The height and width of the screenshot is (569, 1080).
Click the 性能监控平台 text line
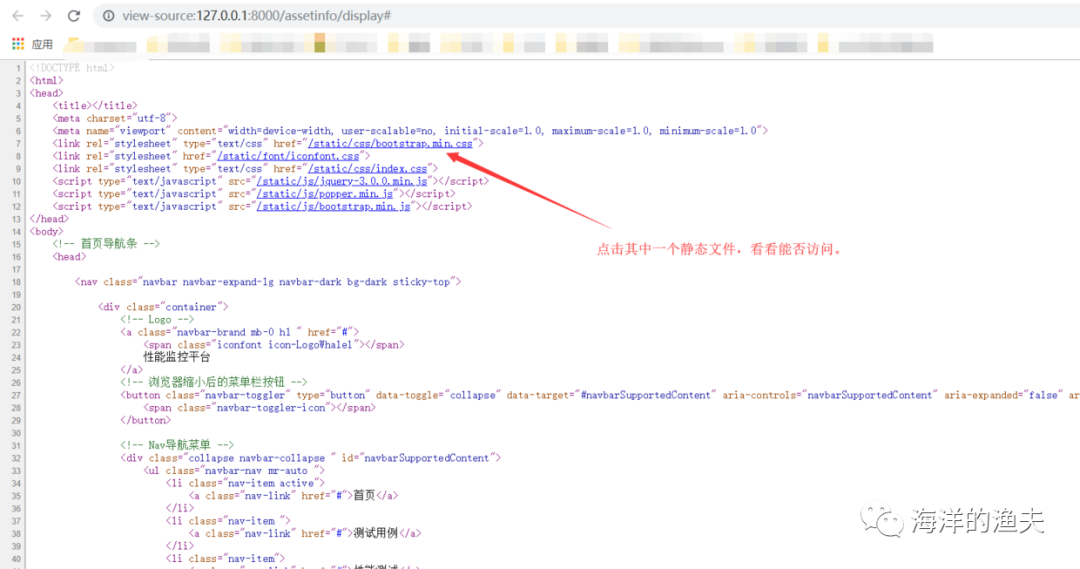click(176, 358)
